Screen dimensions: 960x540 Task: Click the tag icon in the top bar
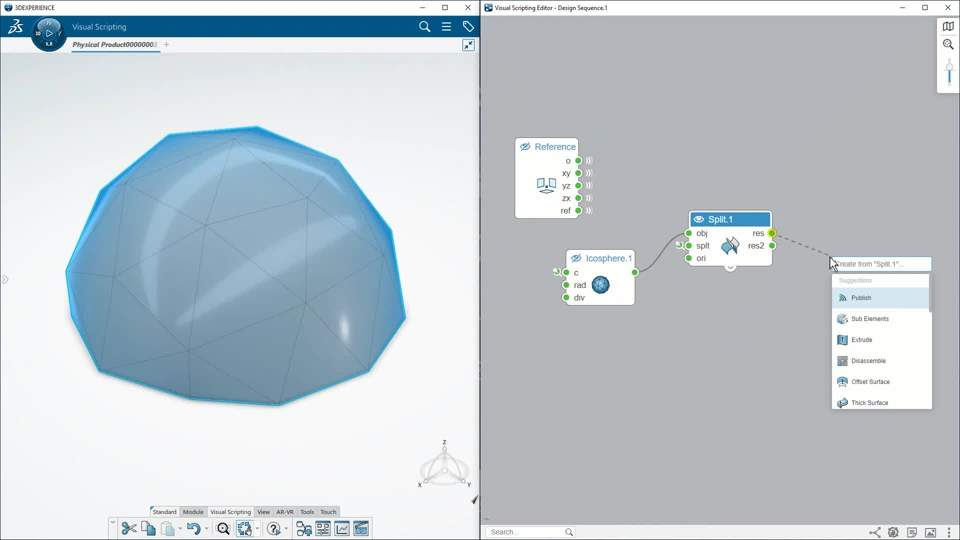pyautogui.click(x=468, y=26)
